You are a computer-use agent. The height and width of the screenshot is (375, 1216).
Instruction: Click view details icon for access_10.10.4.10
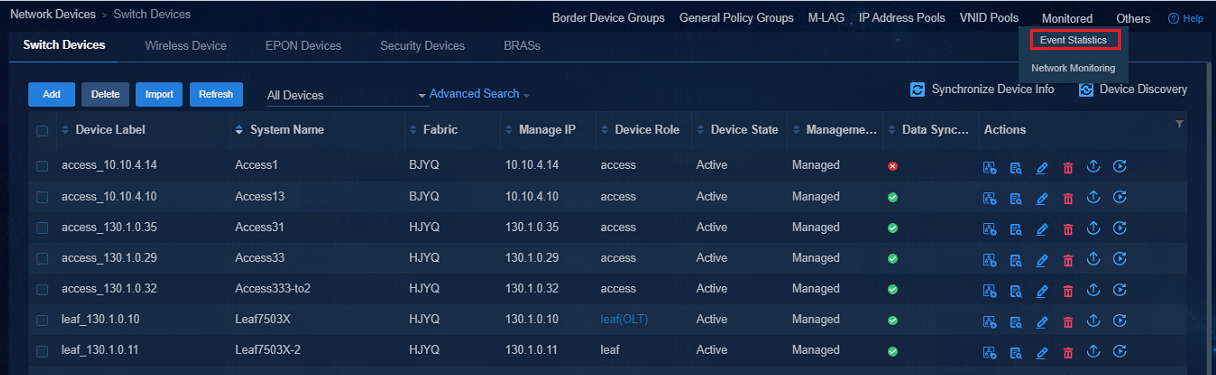(1015, 197)
